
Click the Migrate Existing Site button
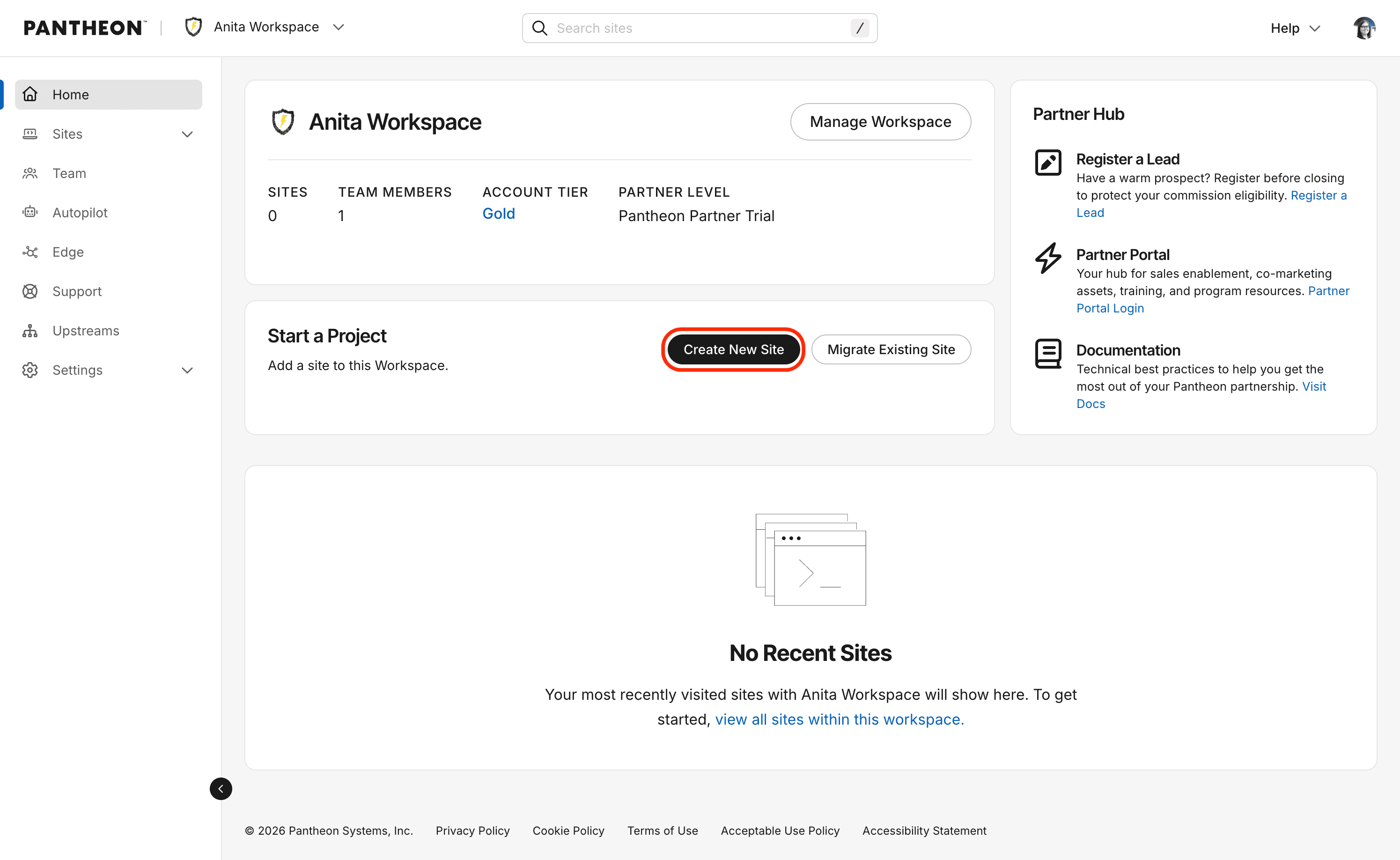(891, 349)
